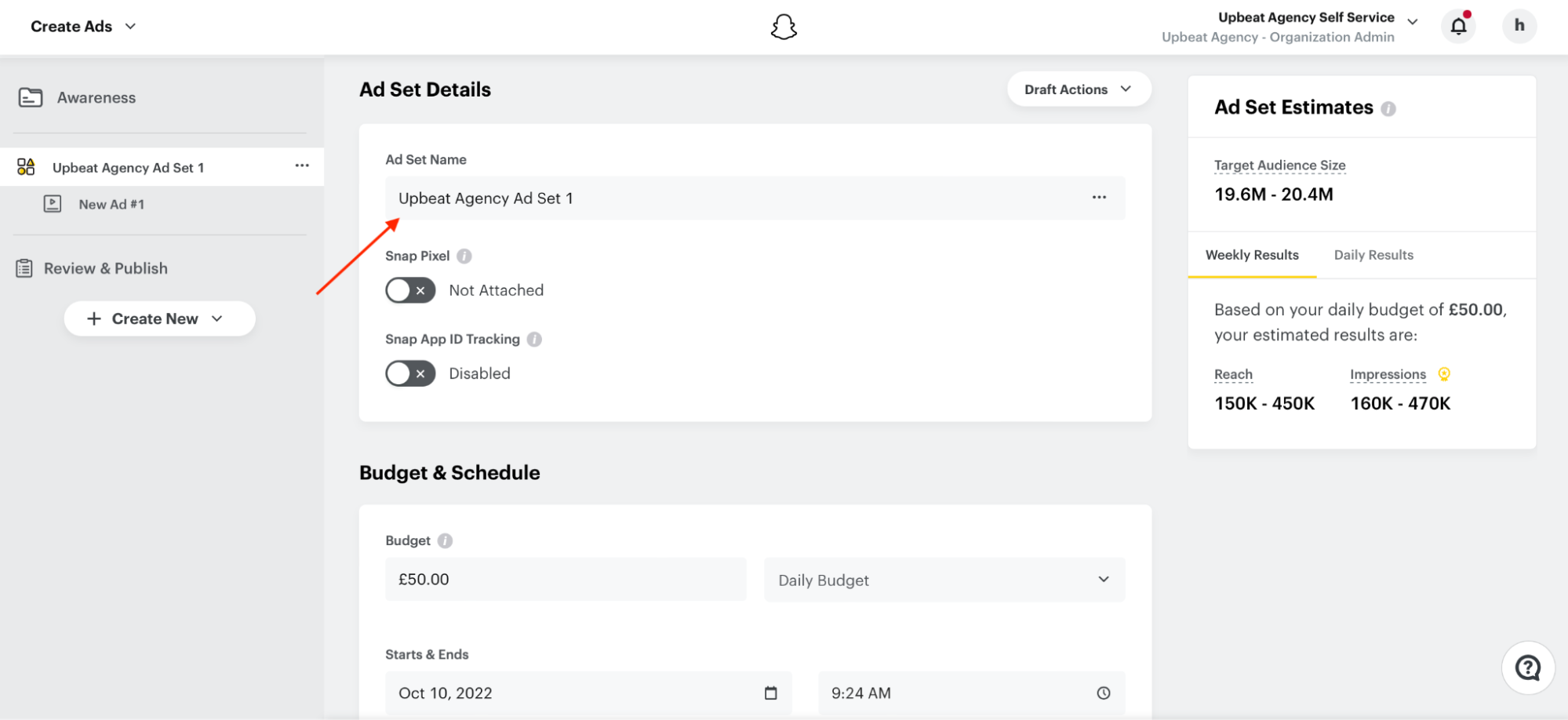Click the Budget info icon

pos(445,541)
